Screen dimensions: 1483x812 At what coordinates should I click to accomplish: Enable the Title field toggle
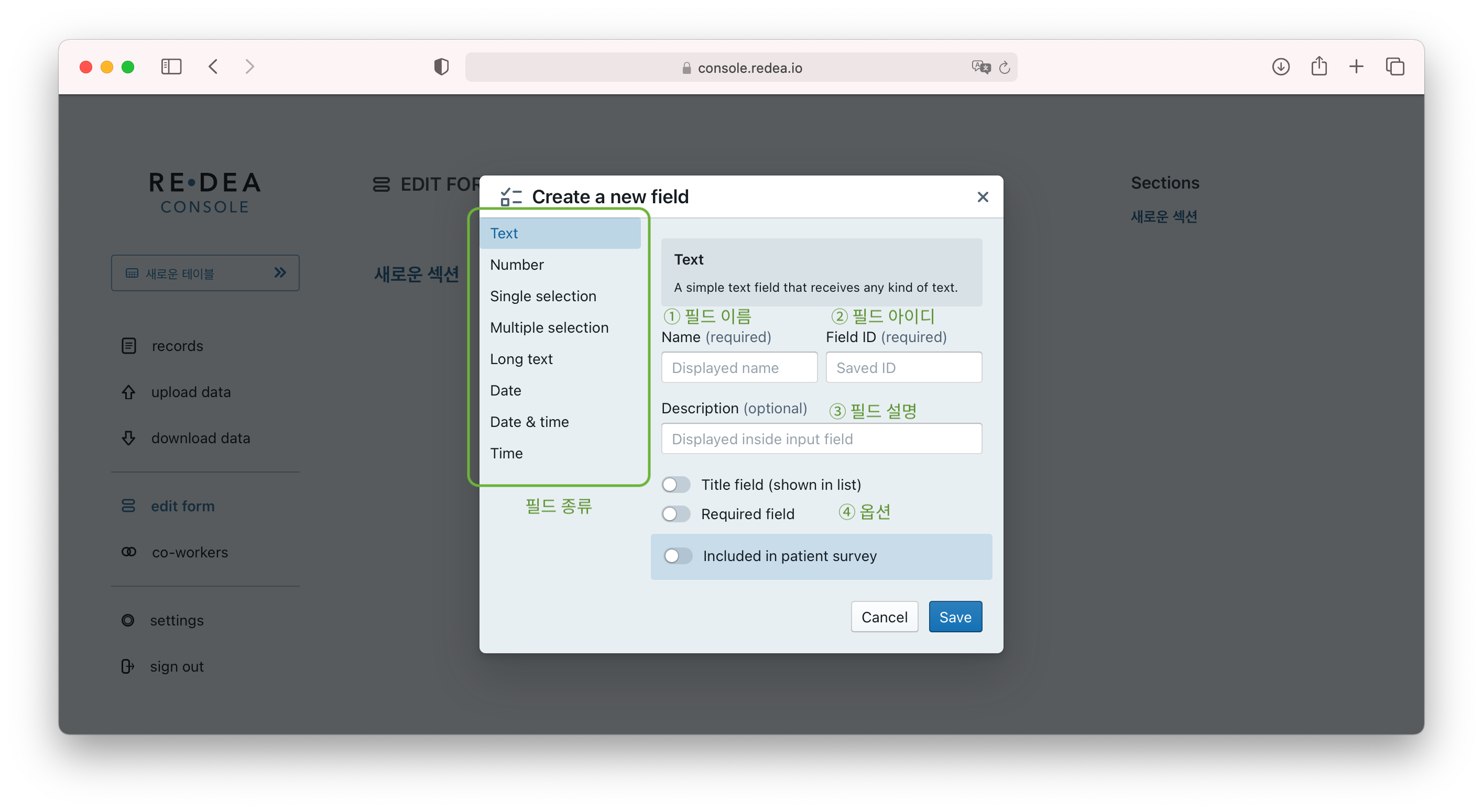click(676, 485)
